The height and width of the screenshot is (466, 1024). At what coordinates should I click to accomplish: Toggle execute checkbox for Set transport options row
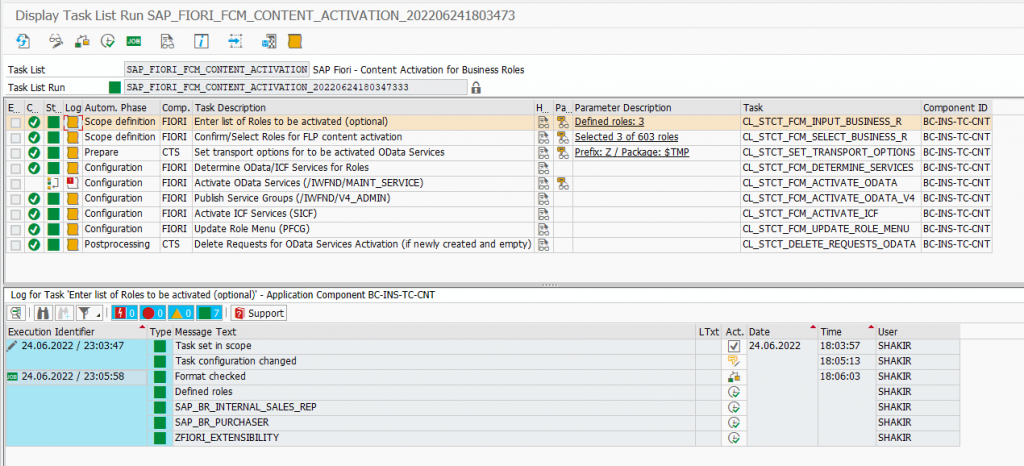coord(15,153)
